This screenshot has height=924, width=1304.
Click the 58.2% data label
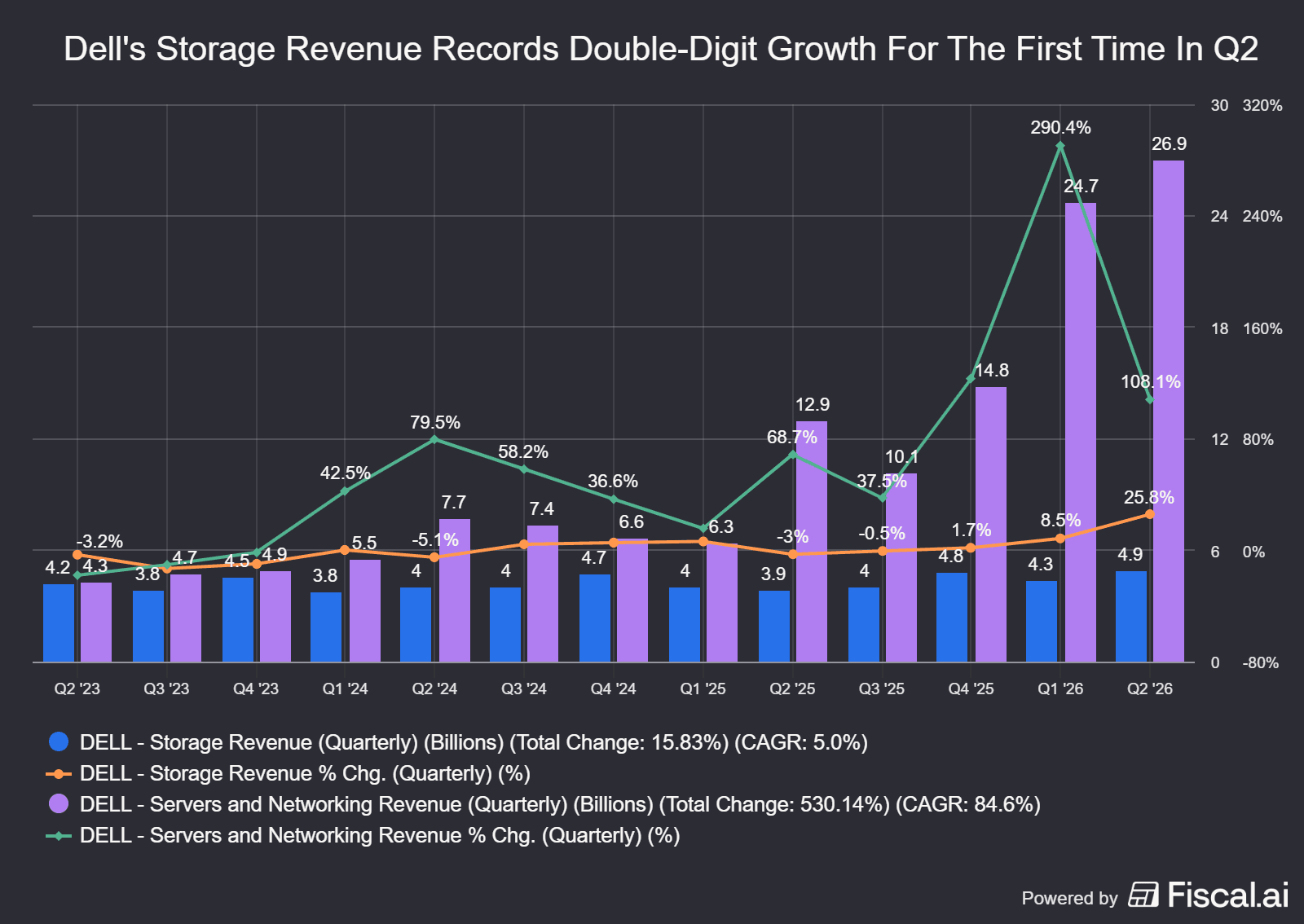point(523,451)
